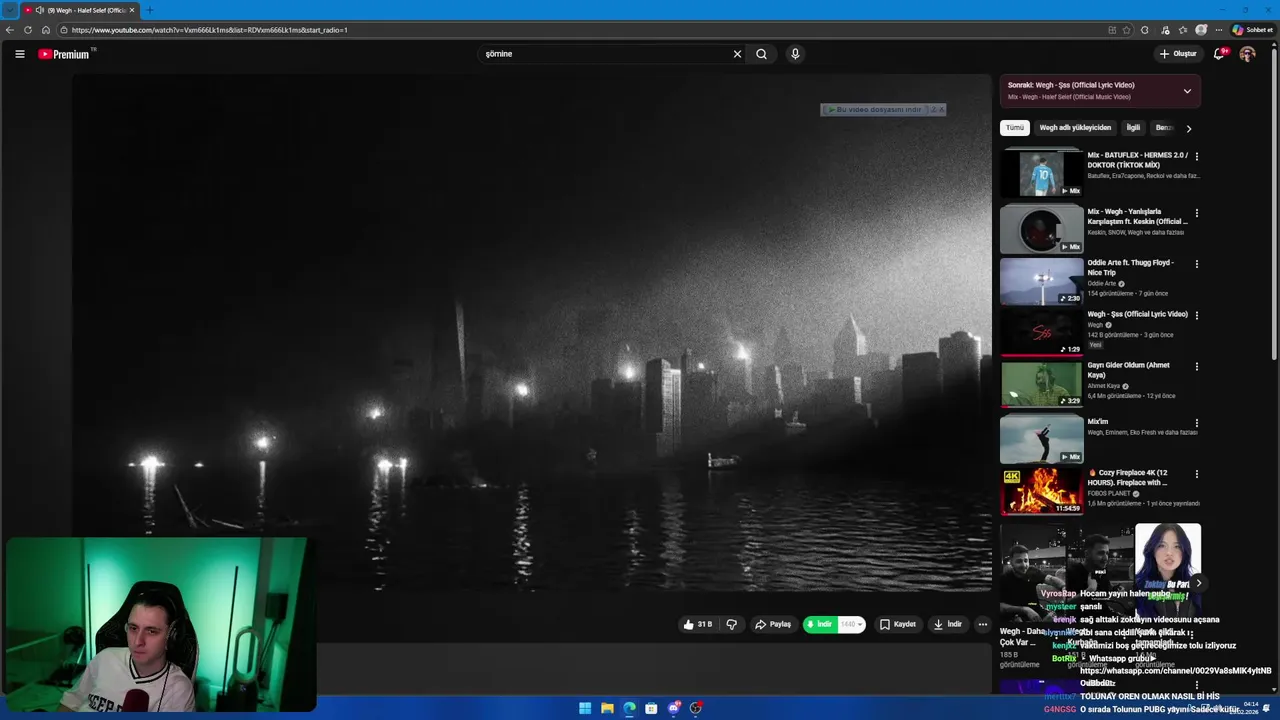Start voice search with the microphone
The width and height of the screenshot is (1280, 720).
[795, 54]
